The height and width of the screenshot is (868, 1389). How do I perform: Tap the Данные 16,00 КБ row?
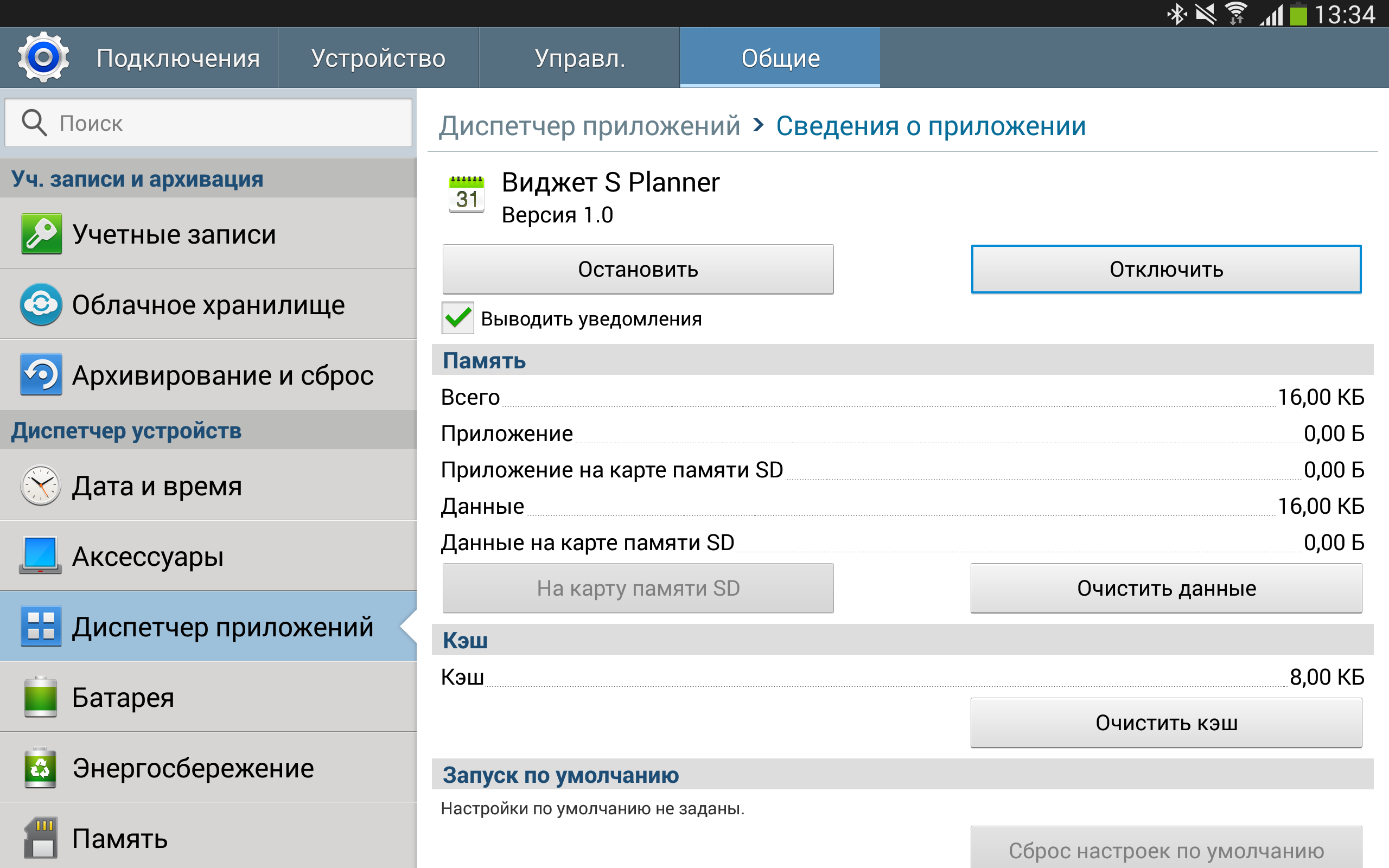click(x=902, y=506)
